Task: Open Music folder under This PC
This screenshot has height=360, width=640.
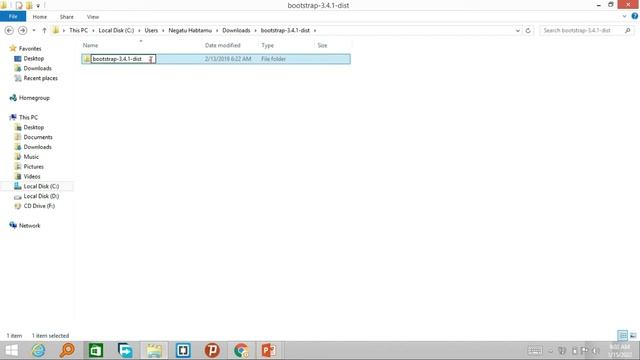Action: pyautogui.click(x=31, y=157)
